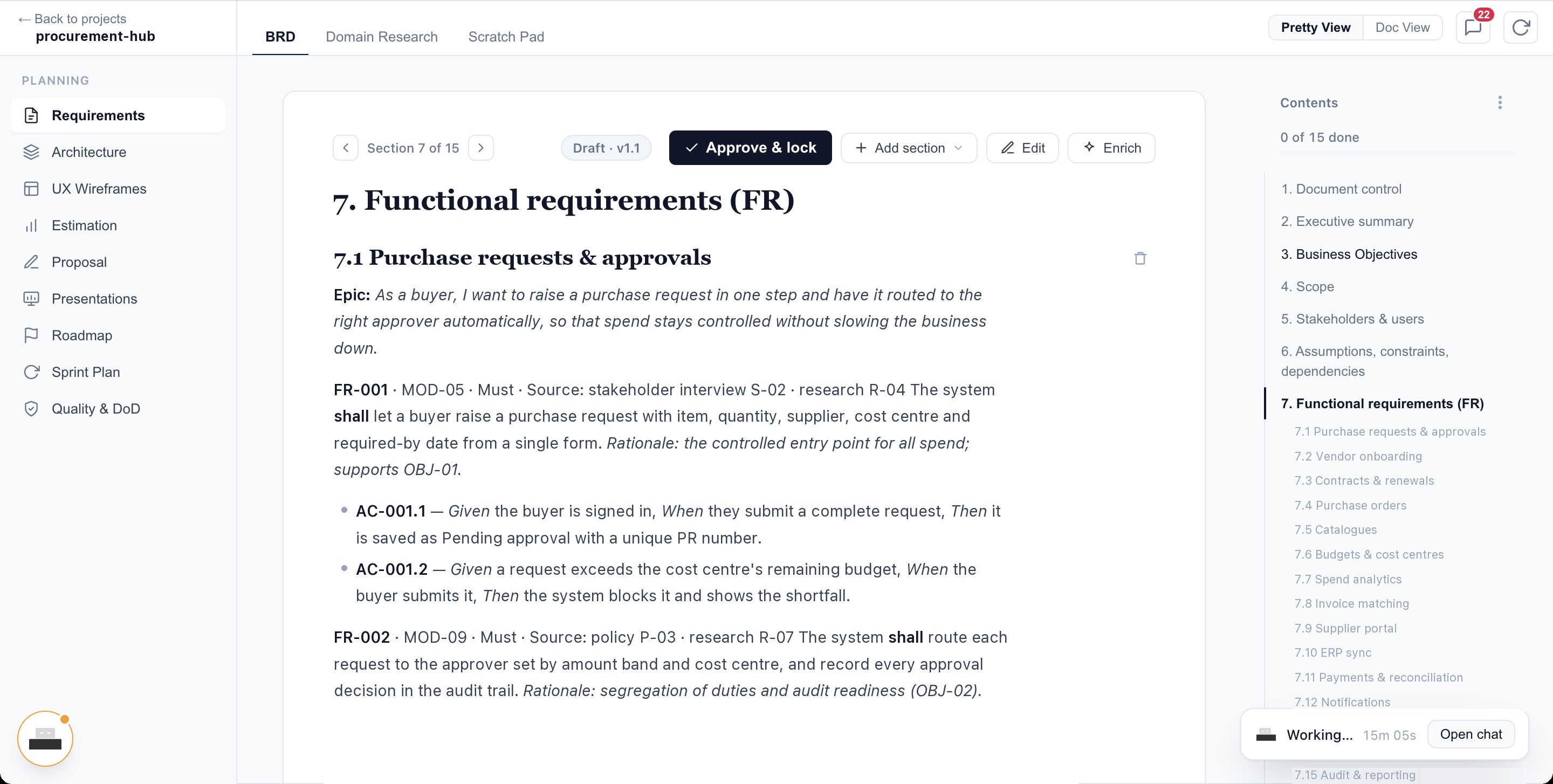Open Contents panel three-dot menu
Viewport: 1553px width, 784px height.
pos(1500,102)
